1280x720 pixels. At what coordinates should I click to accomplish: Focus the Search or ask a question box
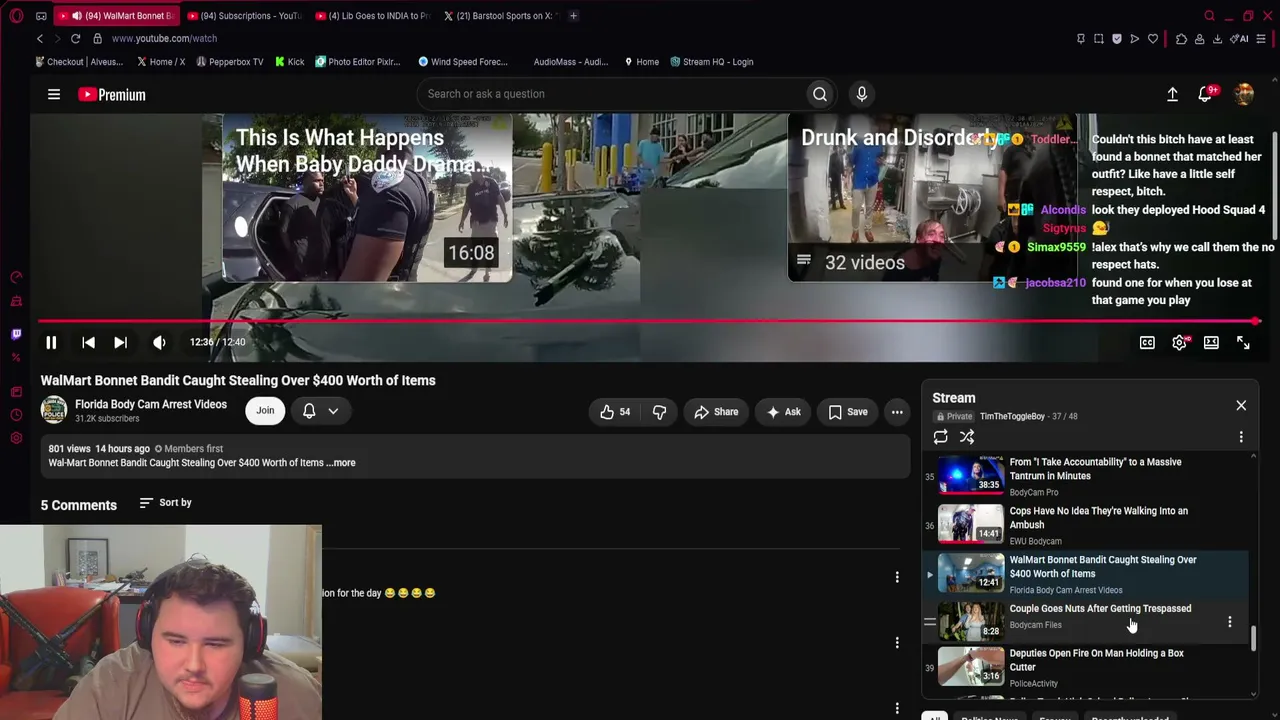pos(610,94)
